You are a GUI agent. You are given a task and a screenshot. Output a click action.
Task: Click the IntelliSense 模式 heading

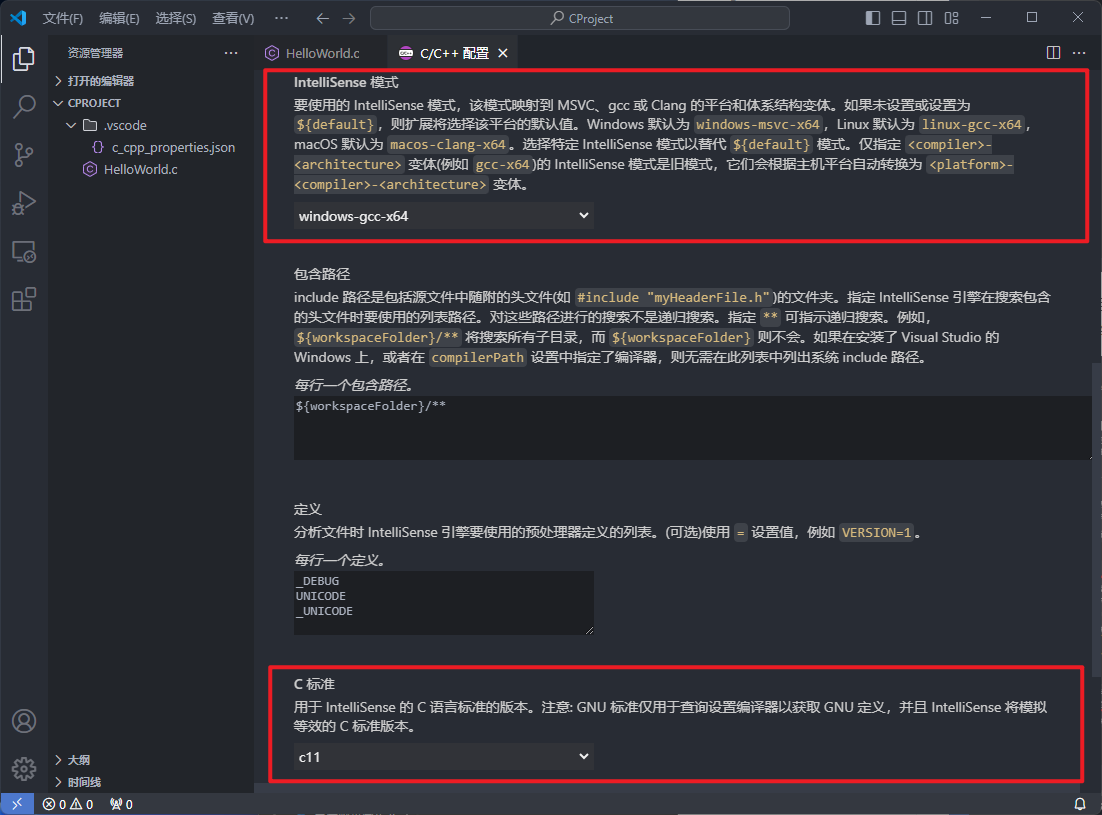coord(346,83)
